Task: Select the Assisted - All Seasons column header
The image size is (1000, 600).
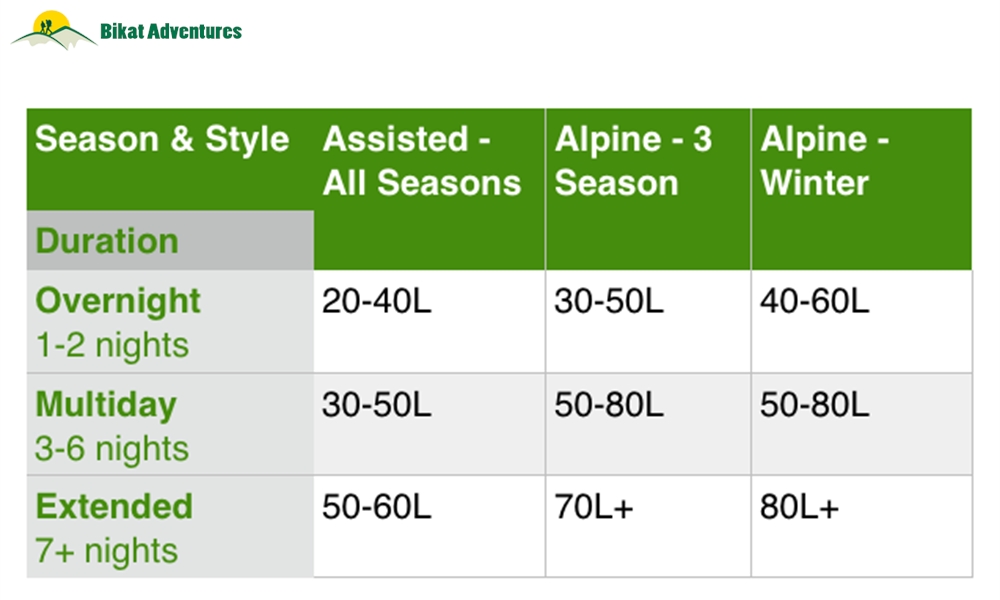Action: [429, 189]
